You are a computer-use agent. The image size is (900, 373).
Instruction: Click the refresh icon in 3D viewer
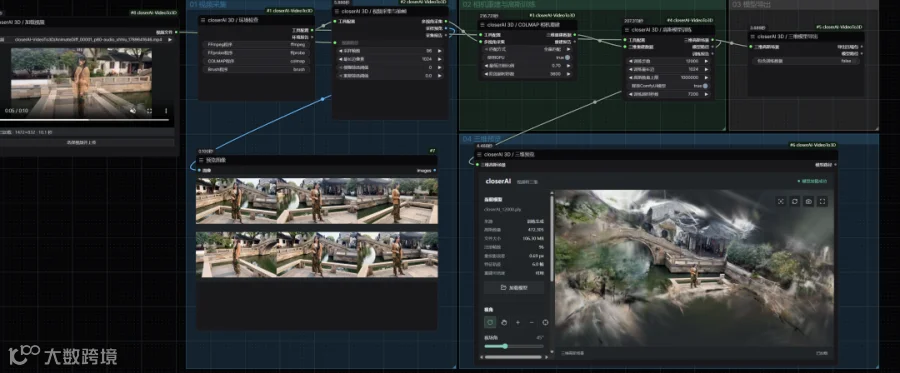(x=794, y=201)
